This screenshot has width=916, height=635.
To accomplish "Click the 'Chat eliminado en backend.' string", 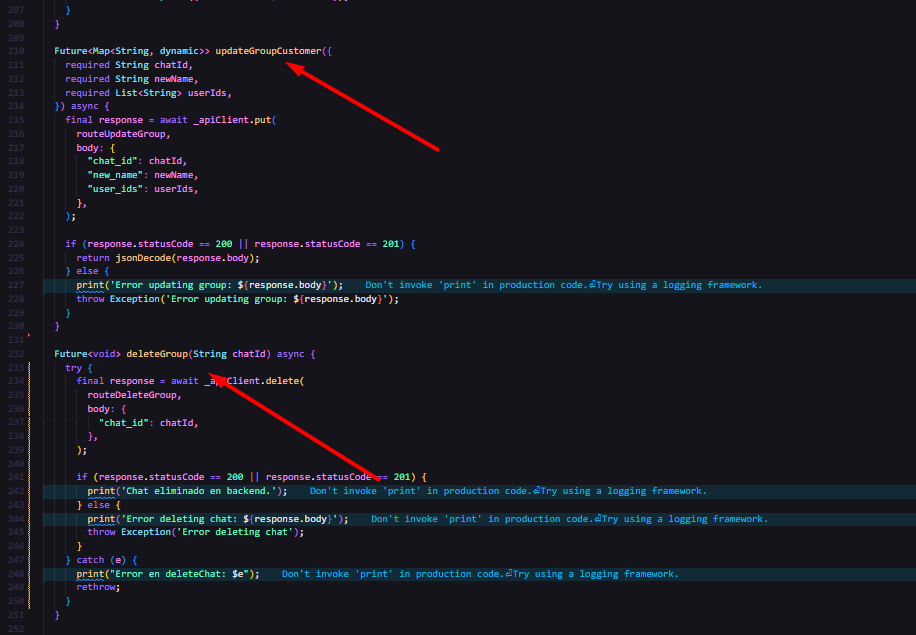I will [203, 491].
